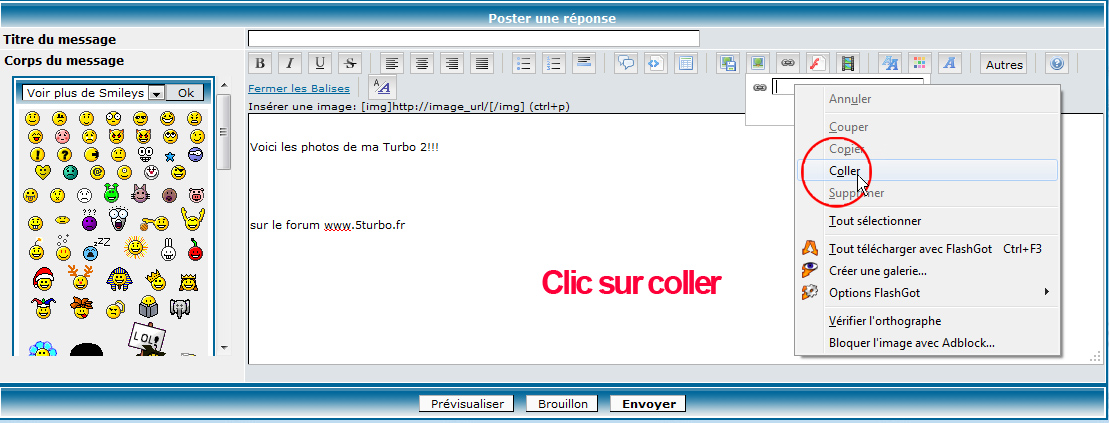Insert the yellow heart smiley
The image size is (1109, 423).
point(43,171)
